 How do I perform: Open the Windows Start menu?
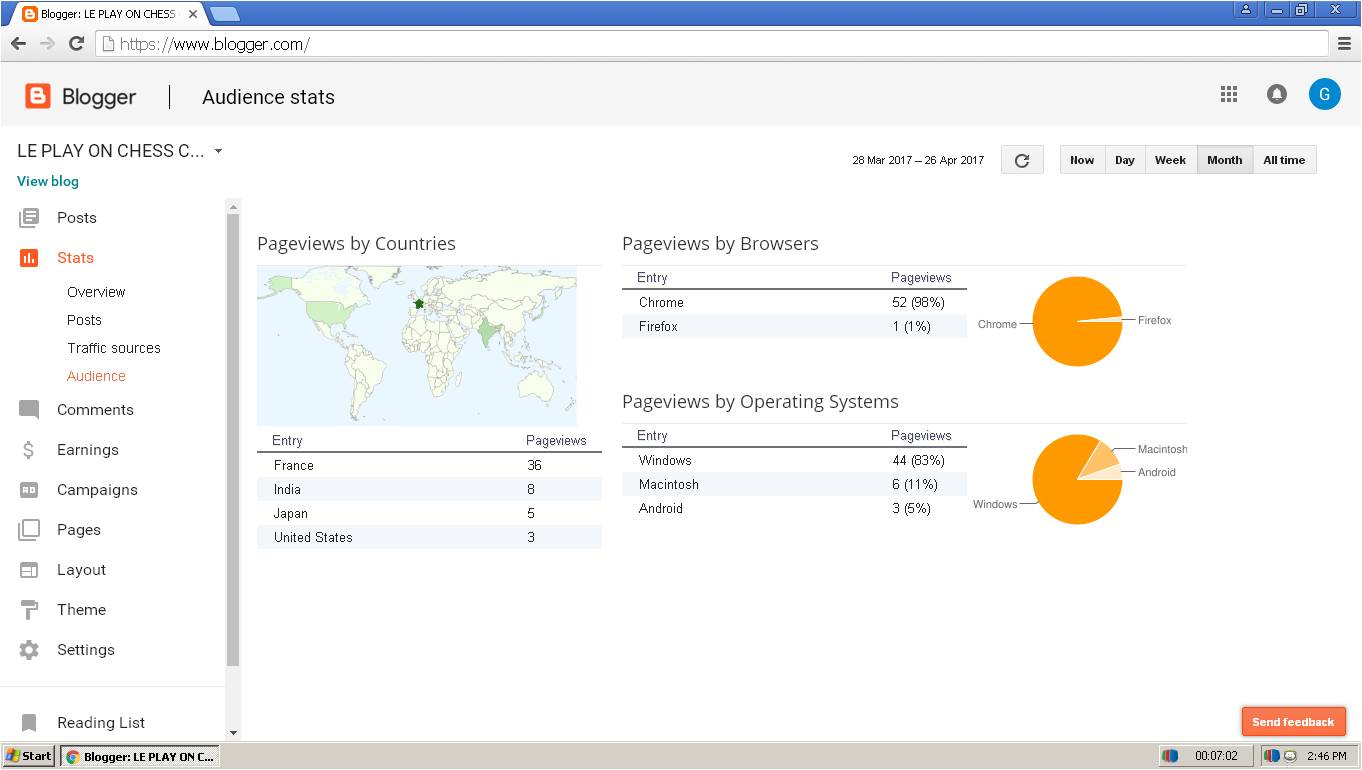tap(29, 756)
